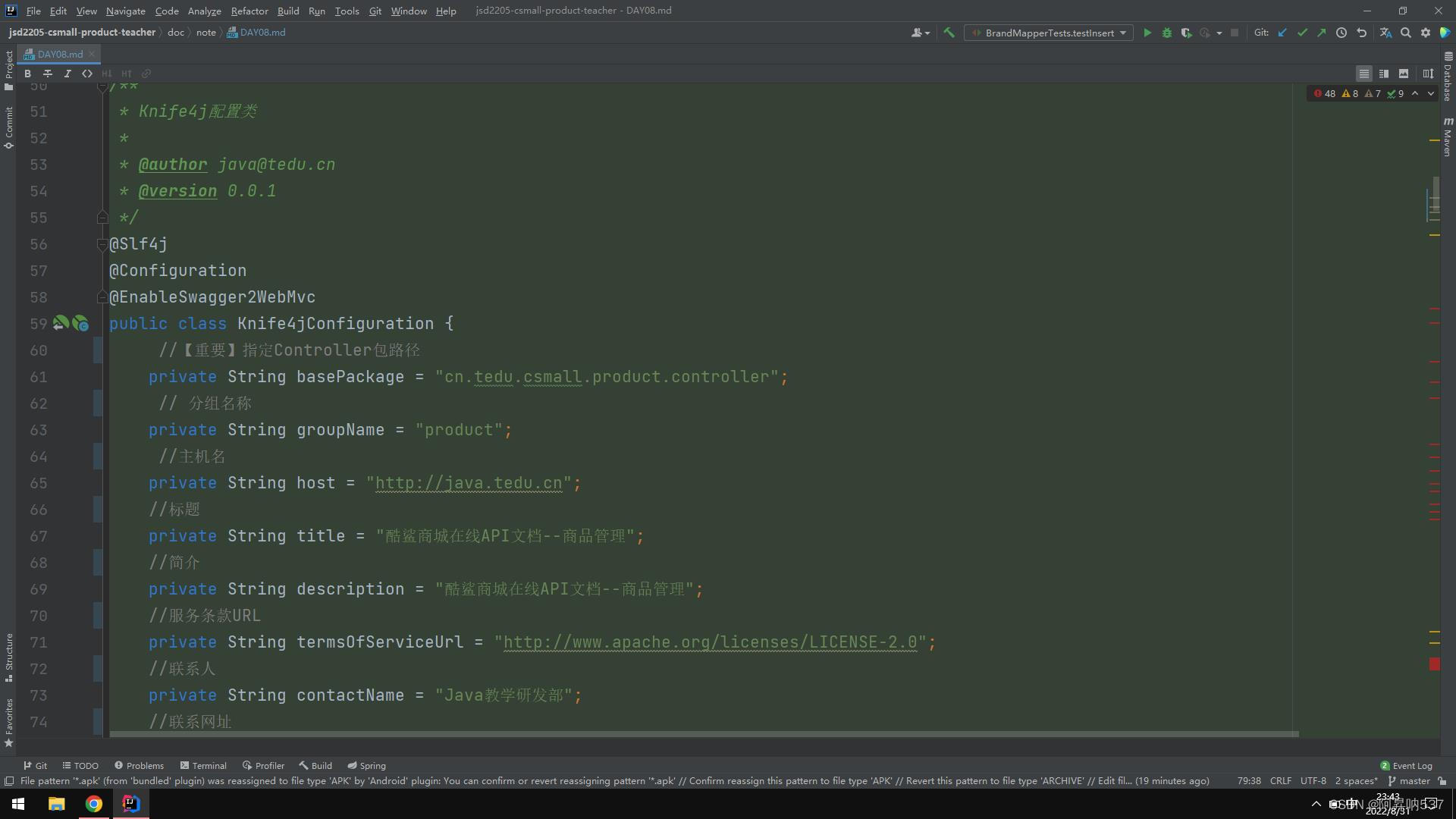Open the Commit tool window
Screen dimensions: 1456x819
pos(8,127)
